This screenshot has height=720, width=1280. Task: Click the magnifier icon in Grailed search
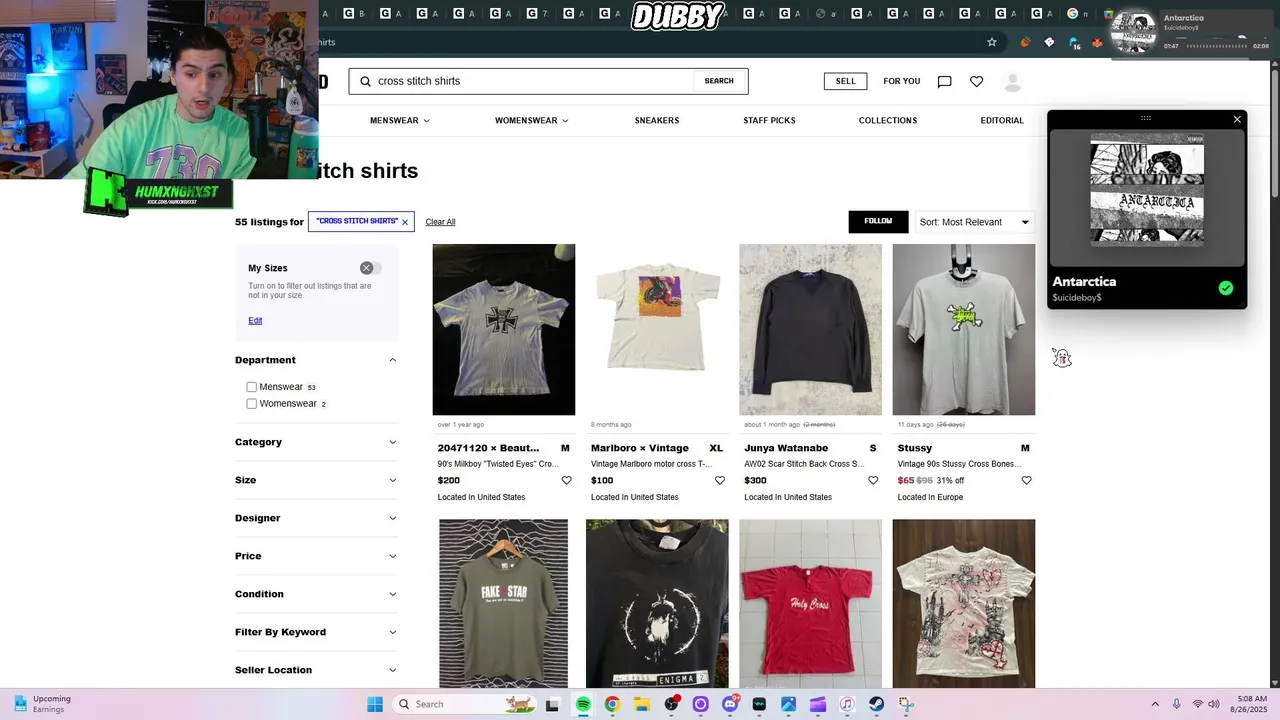(365, 81)
